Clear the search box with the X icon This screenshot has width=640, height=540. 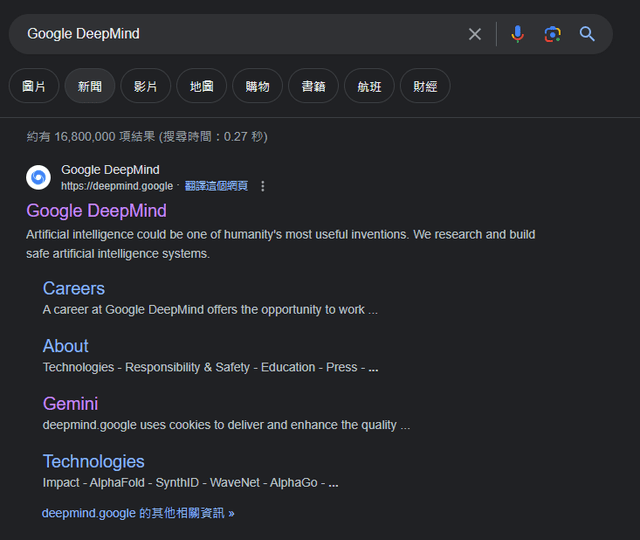tap(475, 34)
